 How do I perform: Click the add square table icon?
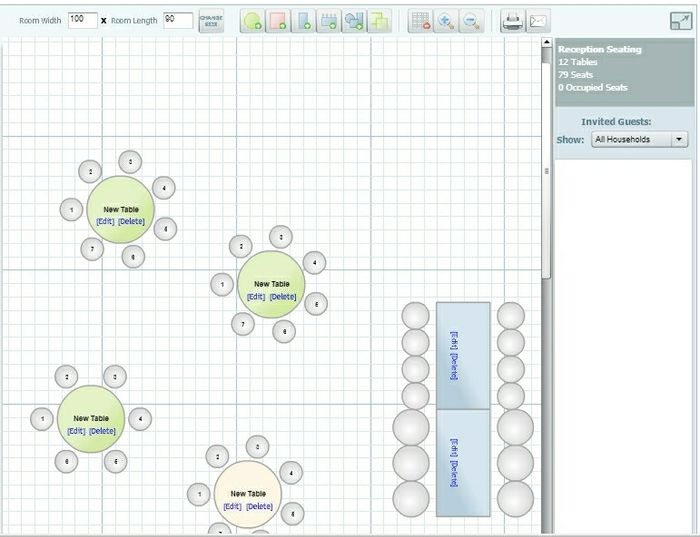(278, 21)
